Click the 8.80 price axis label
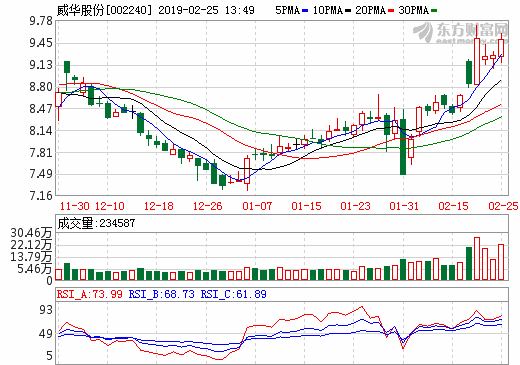This screenshot has height=365, width=520. [x=41, y=87]
